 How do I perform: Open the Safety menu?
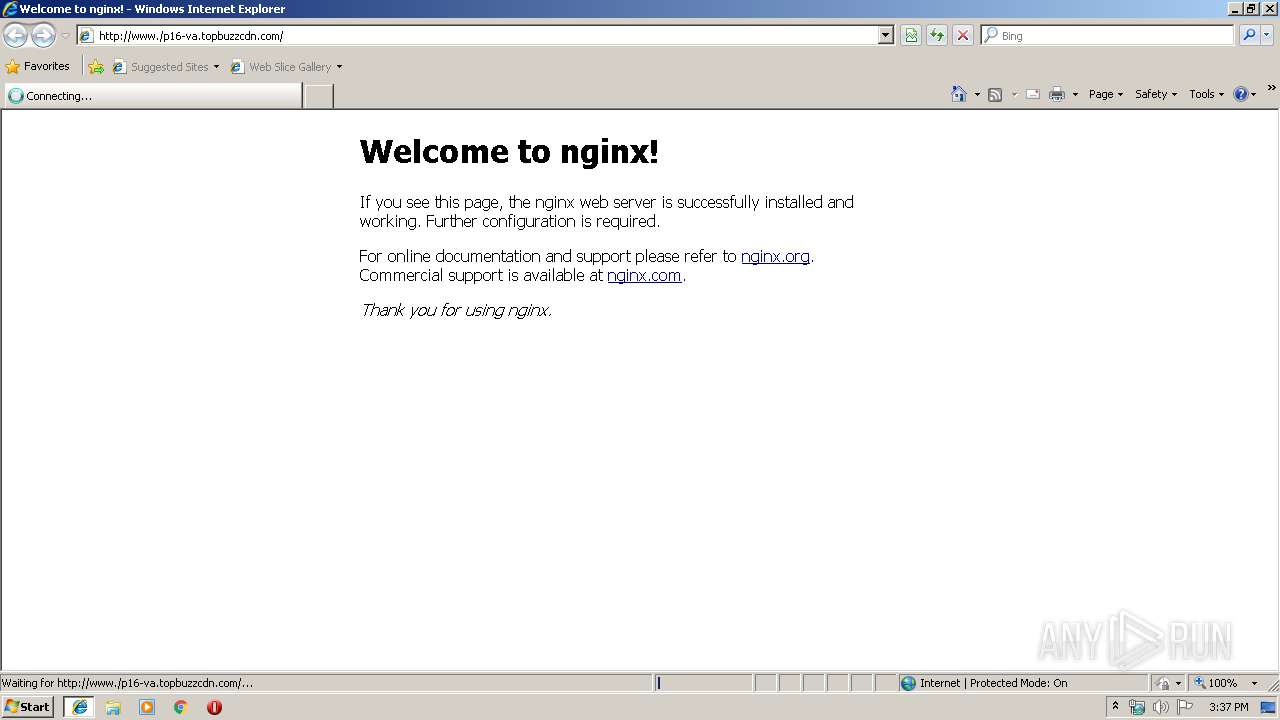pyautogui.click(x=1155, y=94)
